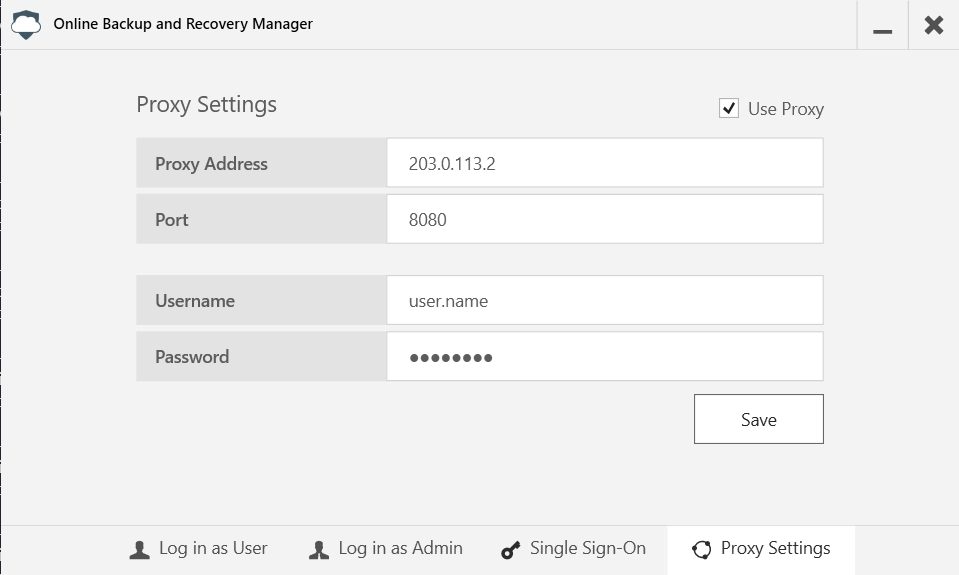
Task: Uncheck the Use Proxy checkbox
Action: [728, 108]
